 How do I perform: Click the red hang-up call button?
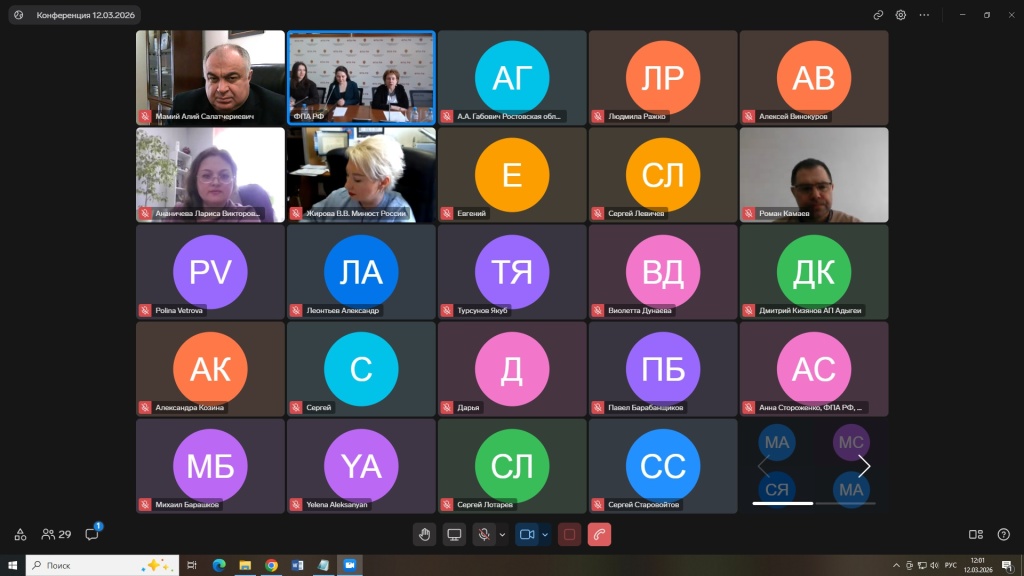coord(599,534)
